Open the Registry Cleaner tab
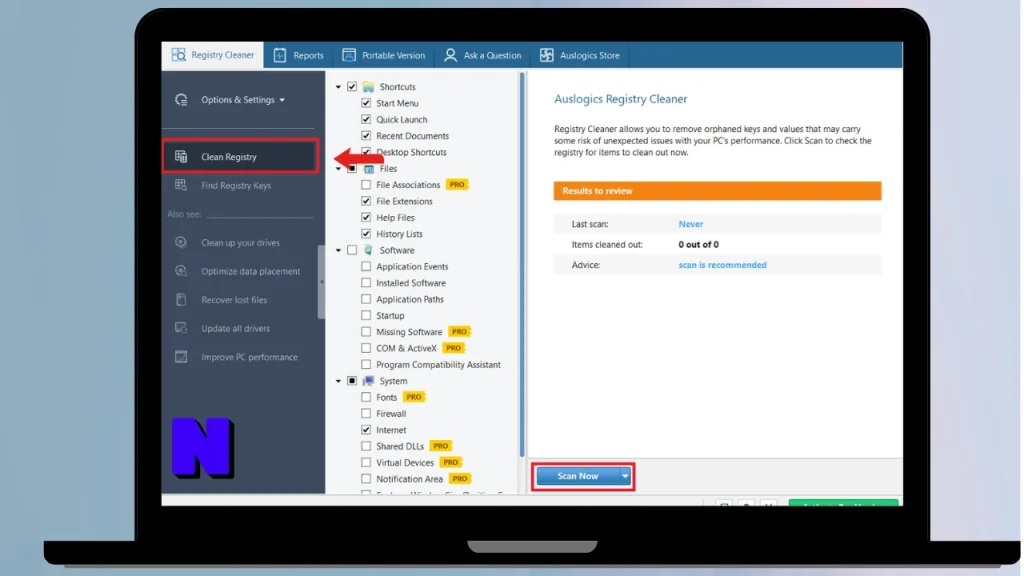Viewport: 1024px width, 576px height. pos(213,55)
